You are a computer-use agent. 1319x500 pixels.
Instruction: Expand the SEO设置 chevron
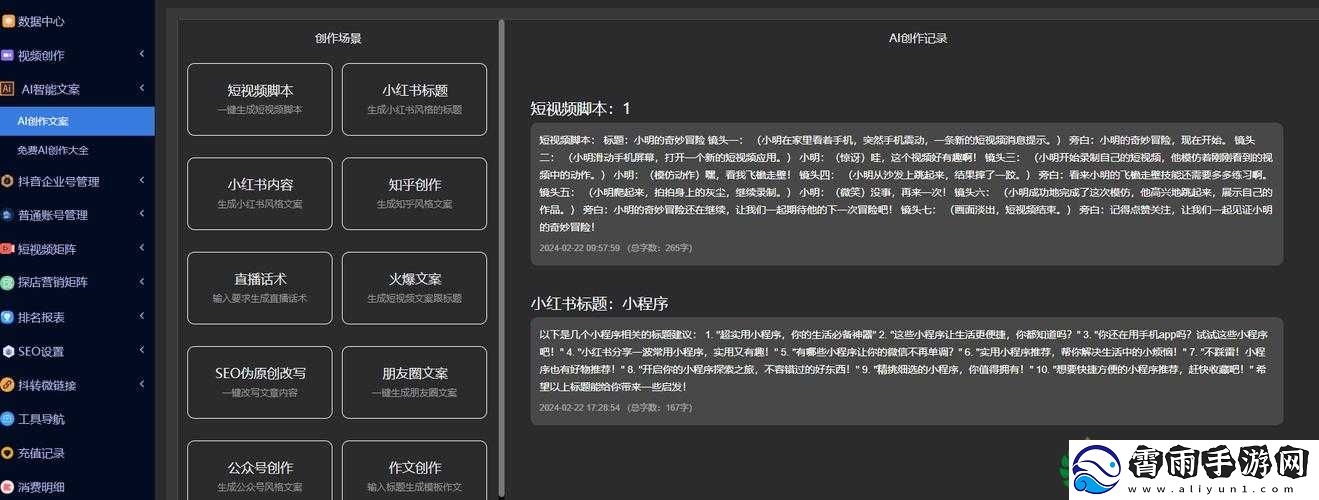(x=141, y=351)
